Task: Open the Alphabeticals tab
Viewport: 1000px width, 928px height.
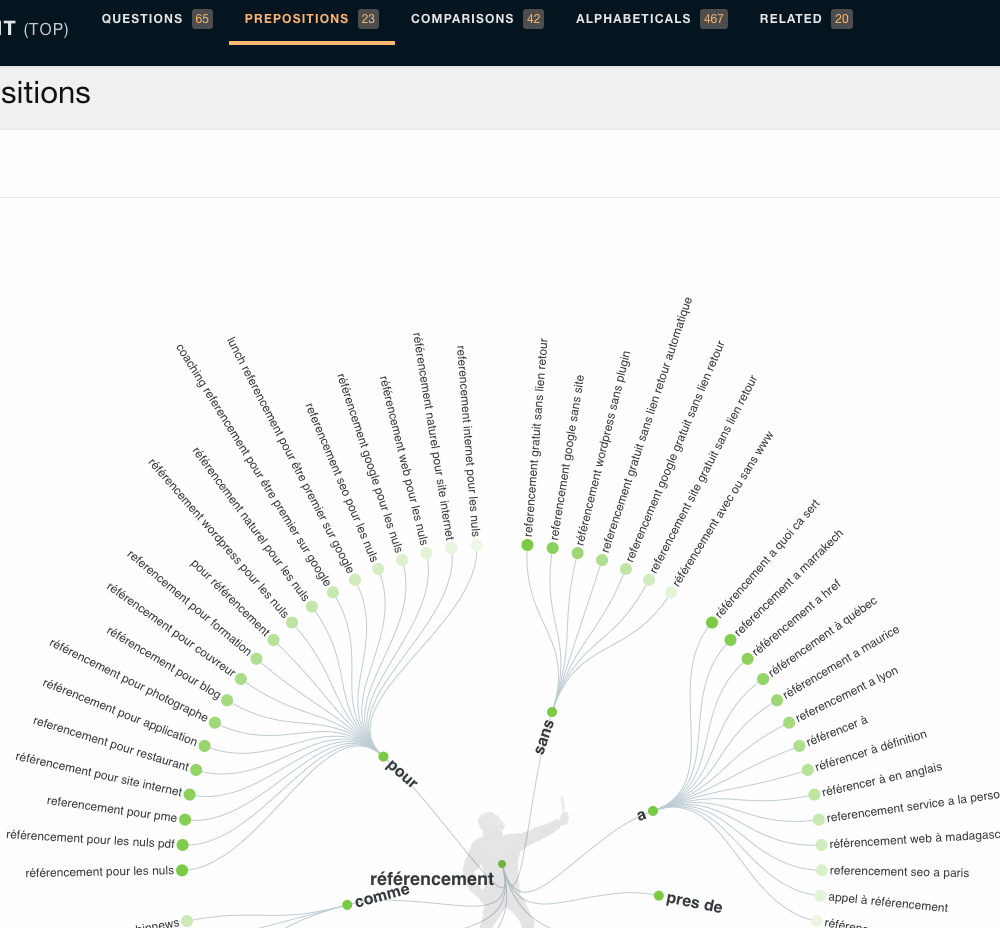Action: 650,19
